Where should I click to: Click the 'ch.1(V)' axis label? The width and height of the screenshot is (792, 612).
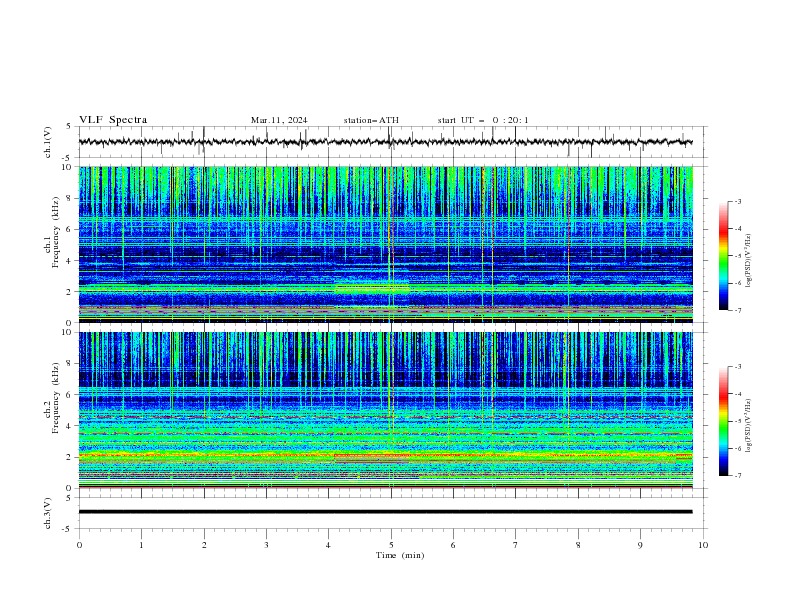click(48, 142)
